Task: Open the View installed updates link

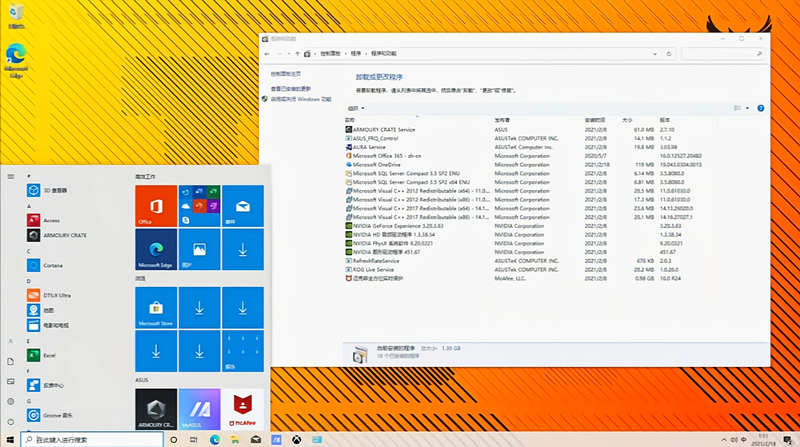Action: (x=290, y=89)
